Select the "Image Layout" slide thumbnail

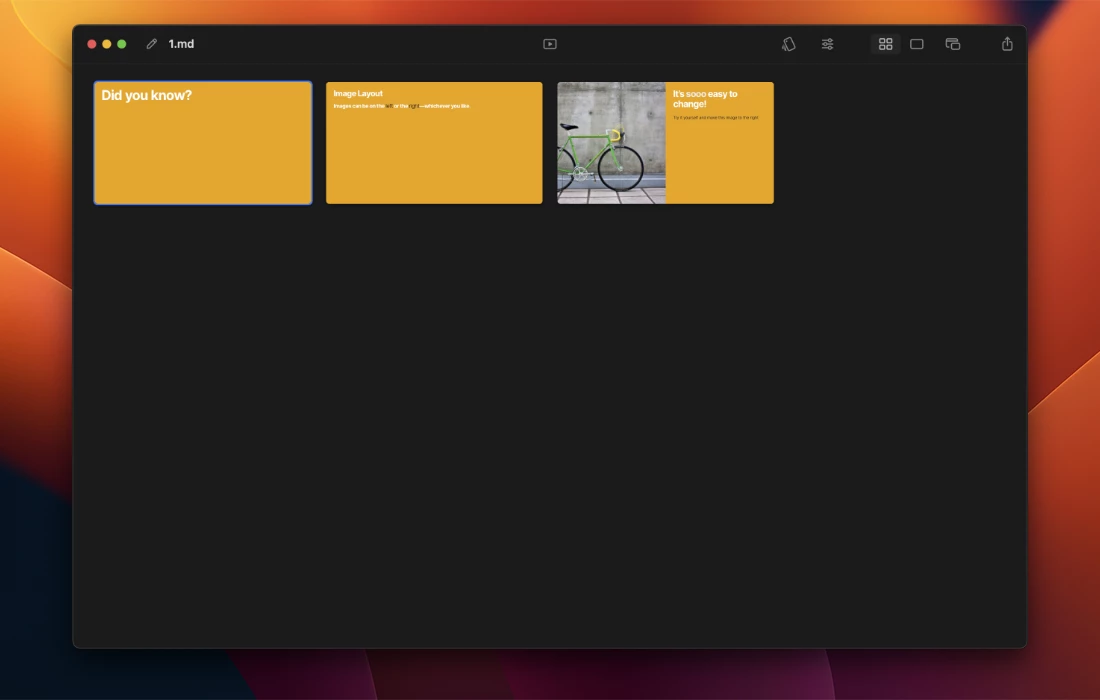[x=434, y=150]
